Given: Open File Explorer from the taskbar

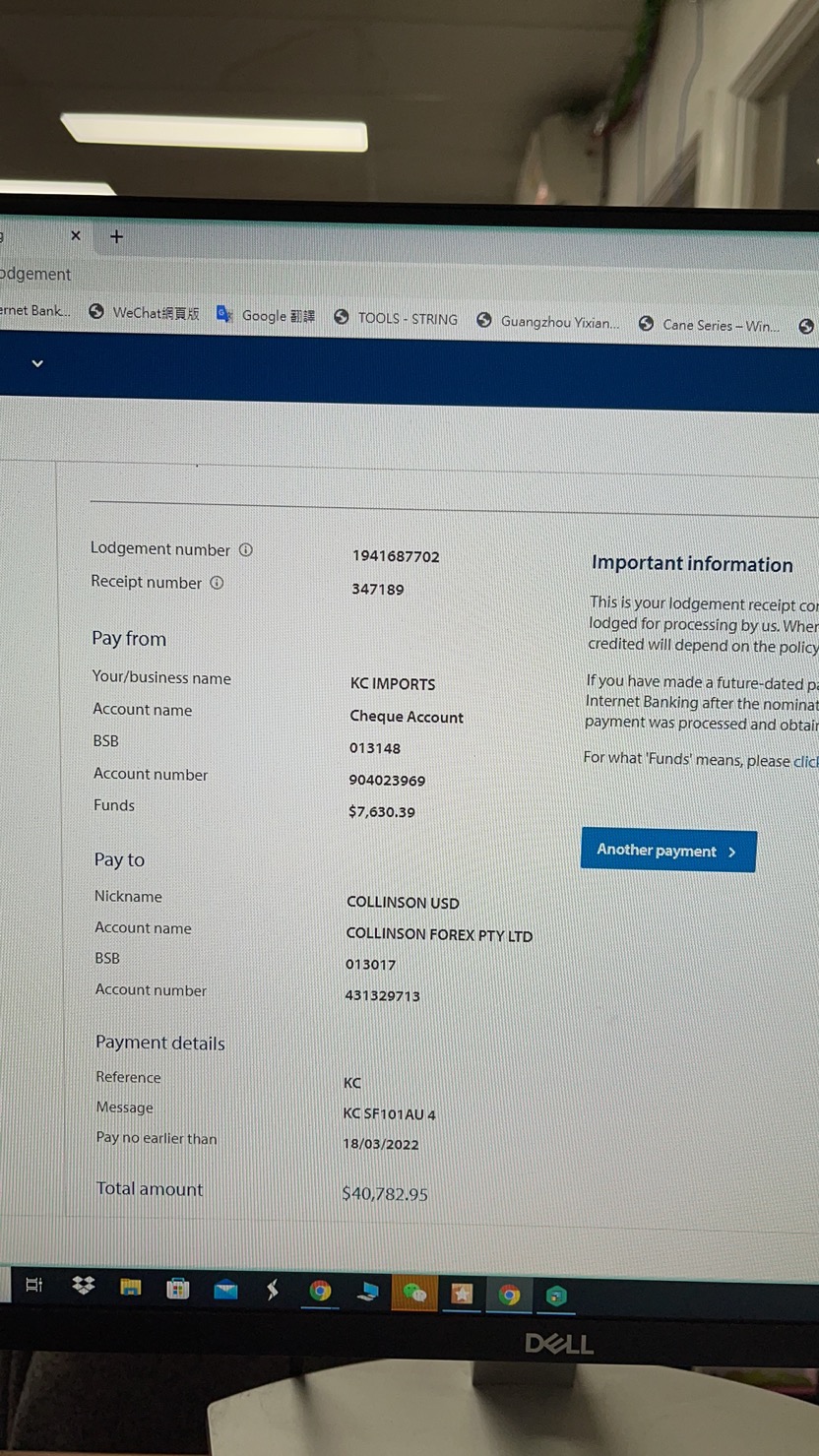Looking at the screenshot, I should tap(131, 1287).
